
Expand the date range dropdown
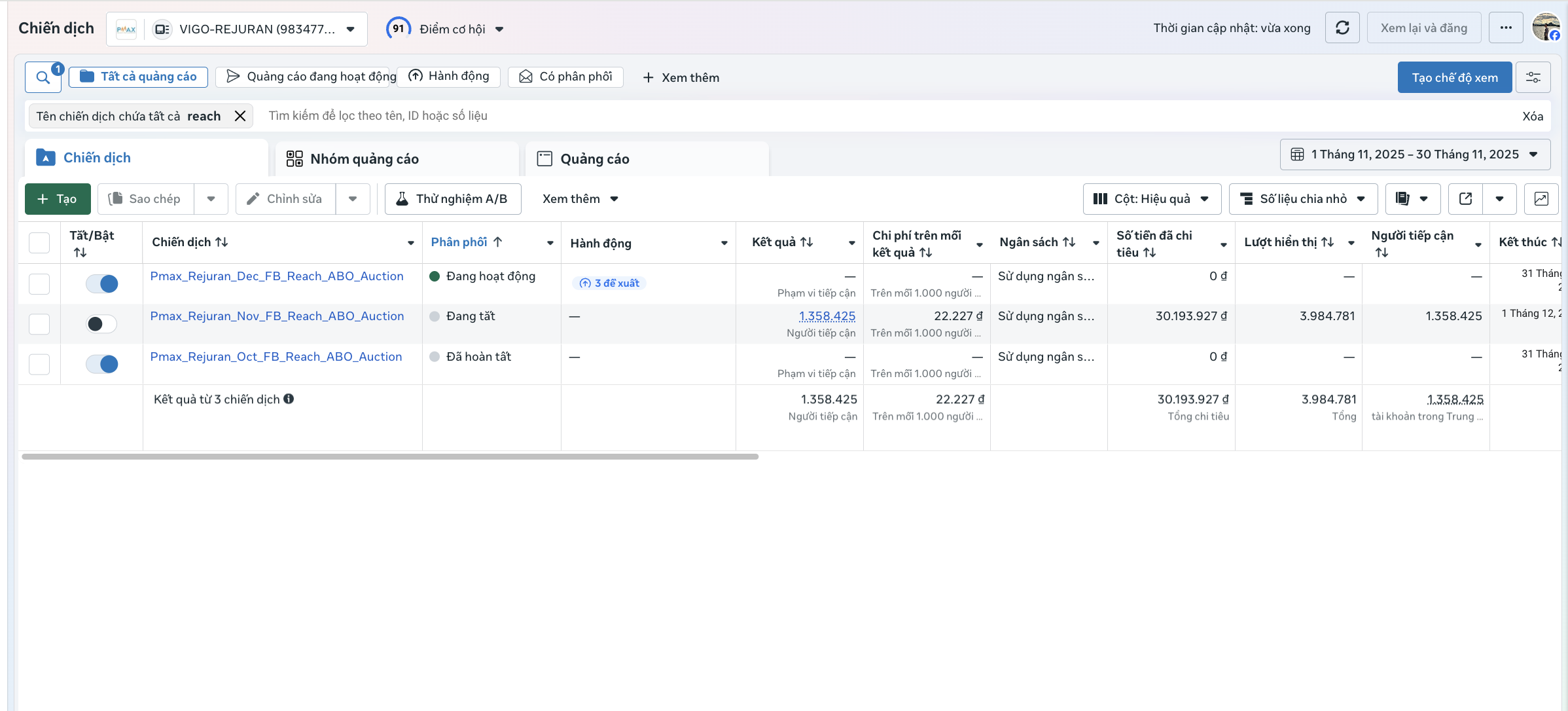pyautogui.click(x=1415, y=155)
